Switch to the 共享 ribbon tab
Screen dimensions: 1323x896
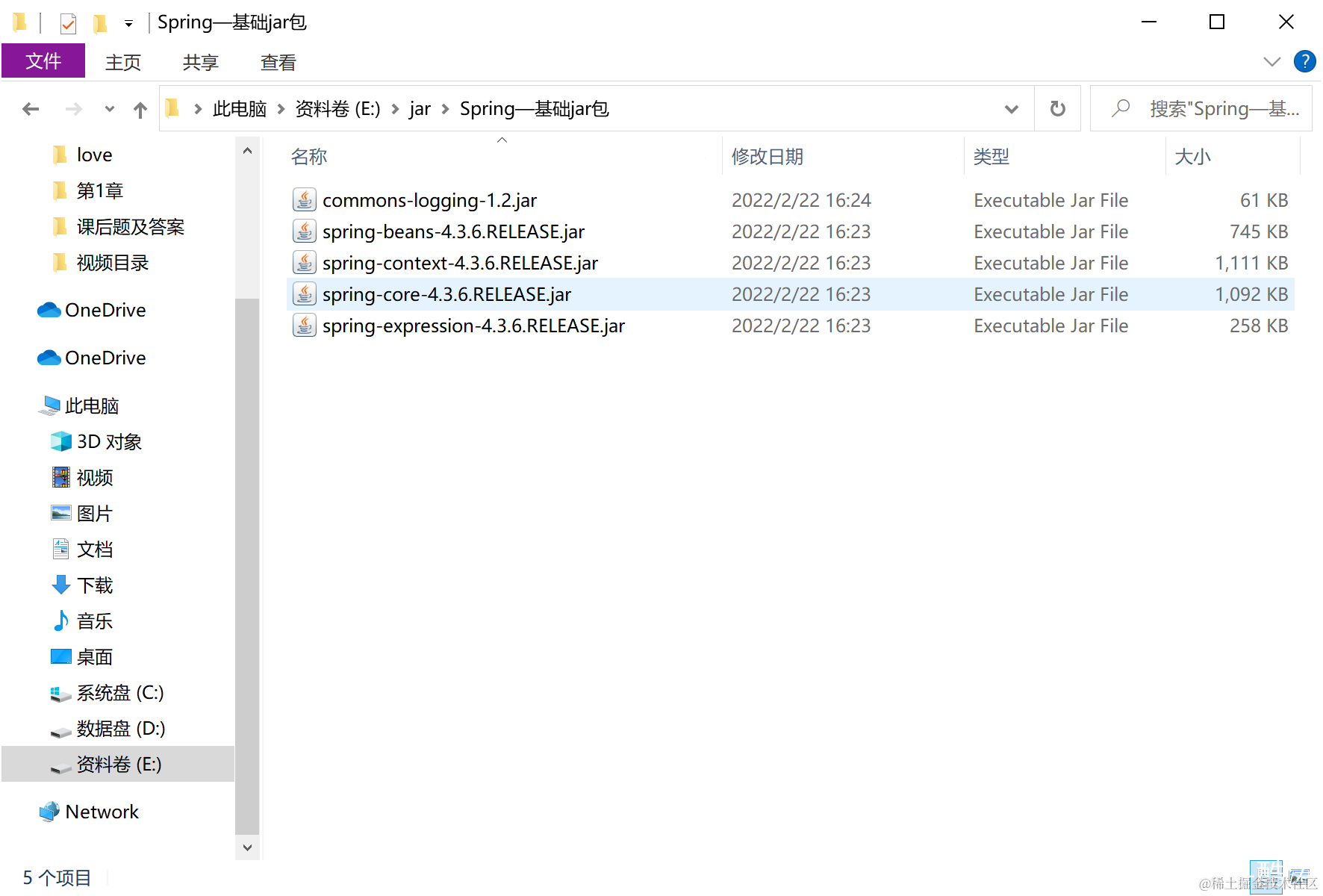tap(200, 62)
